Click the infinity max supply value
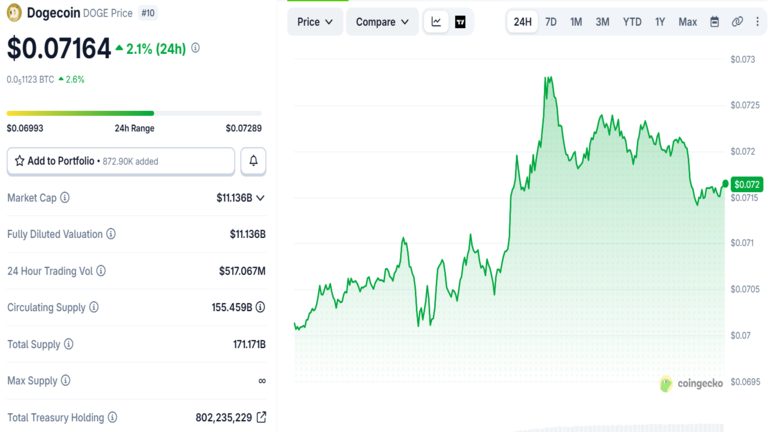The width and height of the screenshot is (768, 432). tap(262, 381)
